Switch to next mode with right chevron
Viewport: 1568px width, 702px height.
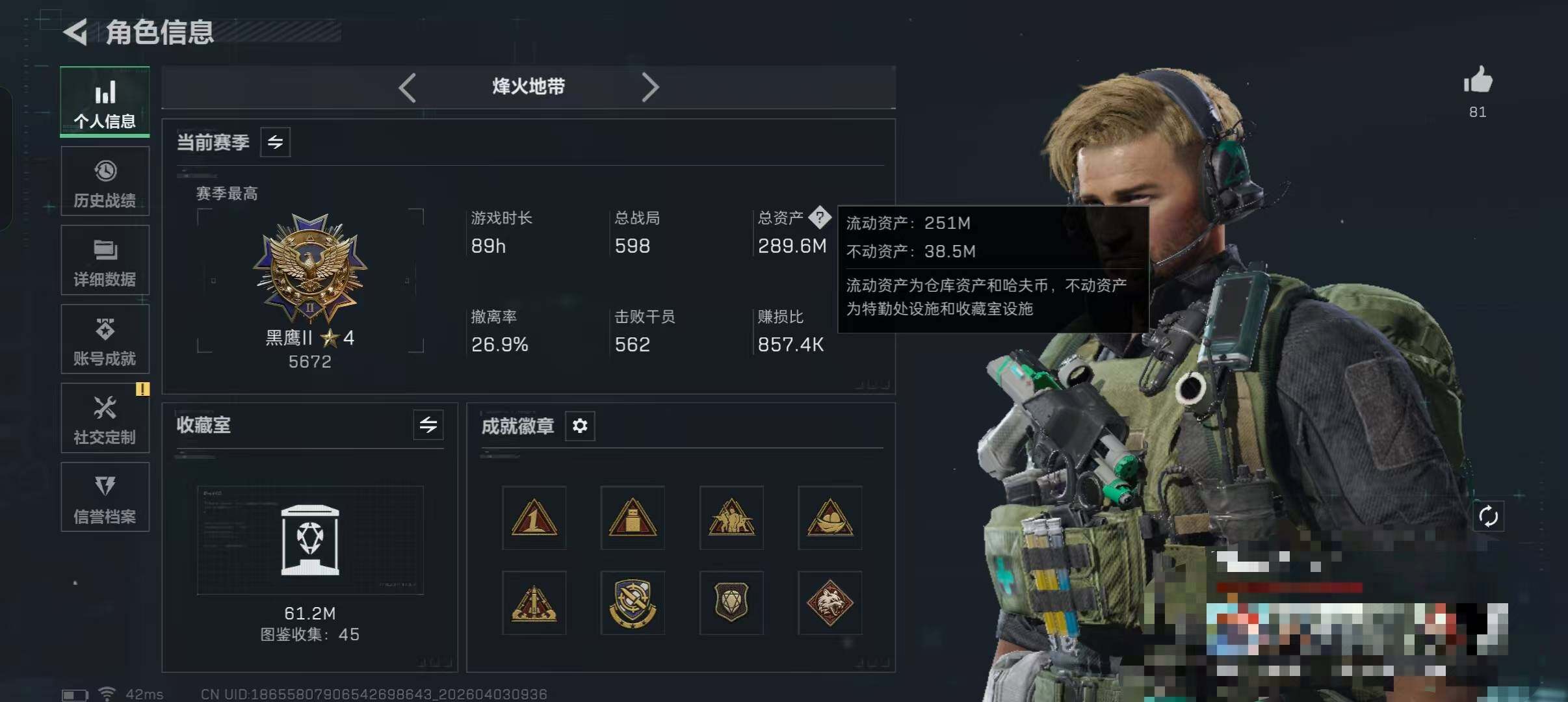click(650, 87)
